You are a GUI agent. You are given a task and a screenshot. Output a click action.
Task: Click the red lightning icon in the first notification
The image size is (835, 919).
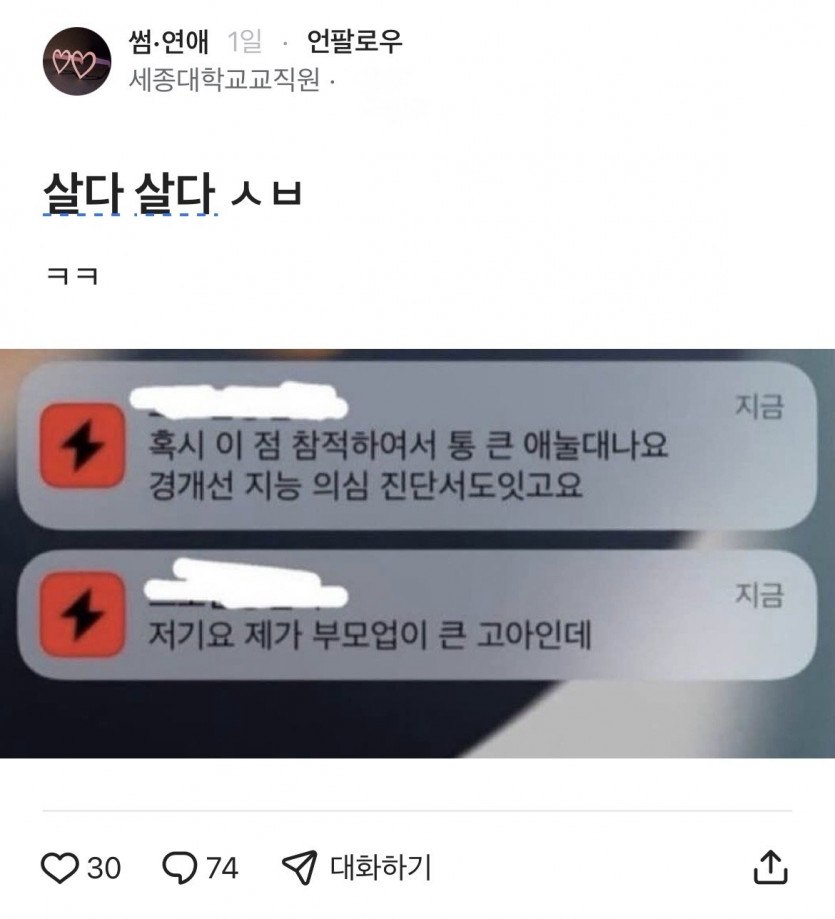point(82,445)
